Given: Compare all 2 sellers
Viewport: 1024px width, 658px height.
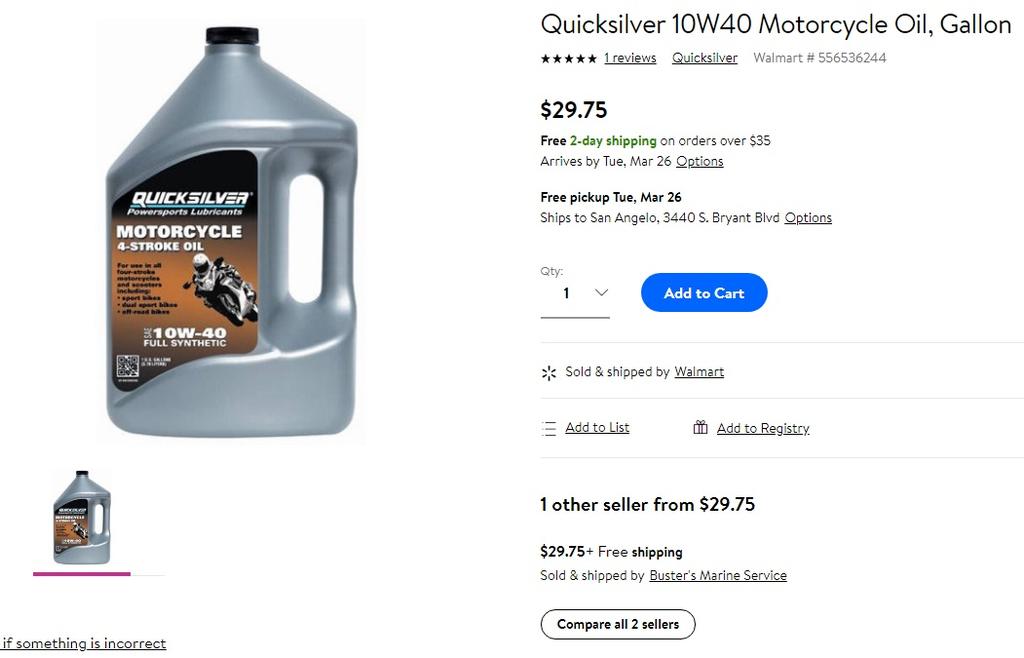Looking at the screenshot, I should (618, 624).
